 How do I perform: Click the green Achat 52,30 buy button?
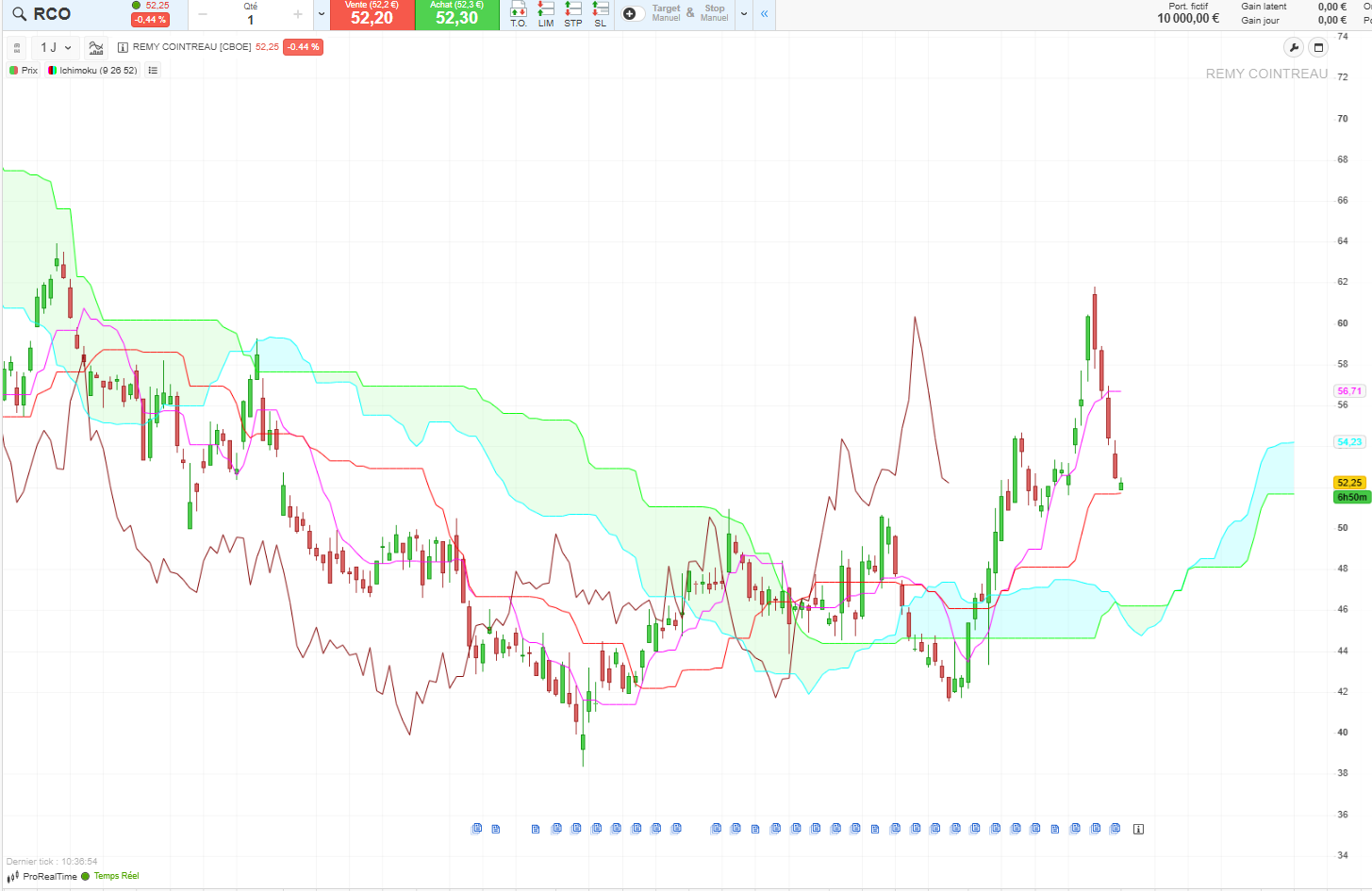point(456,15)
